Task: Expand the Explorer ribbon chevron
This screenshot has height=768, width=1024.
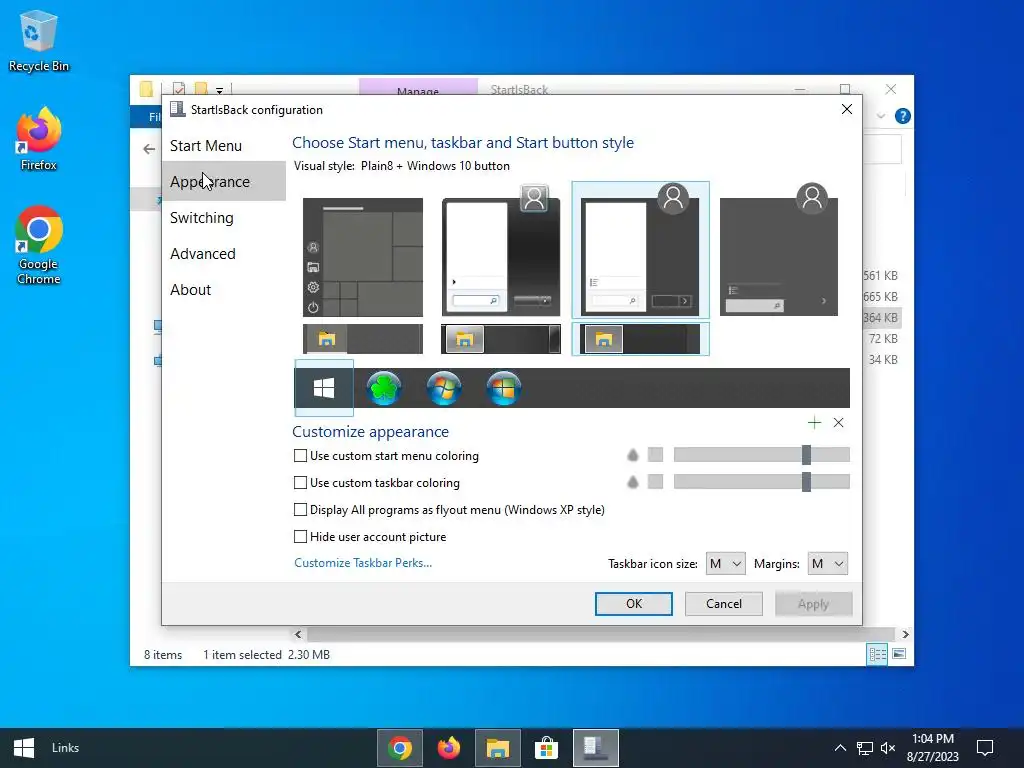Action: coord(880,116)
